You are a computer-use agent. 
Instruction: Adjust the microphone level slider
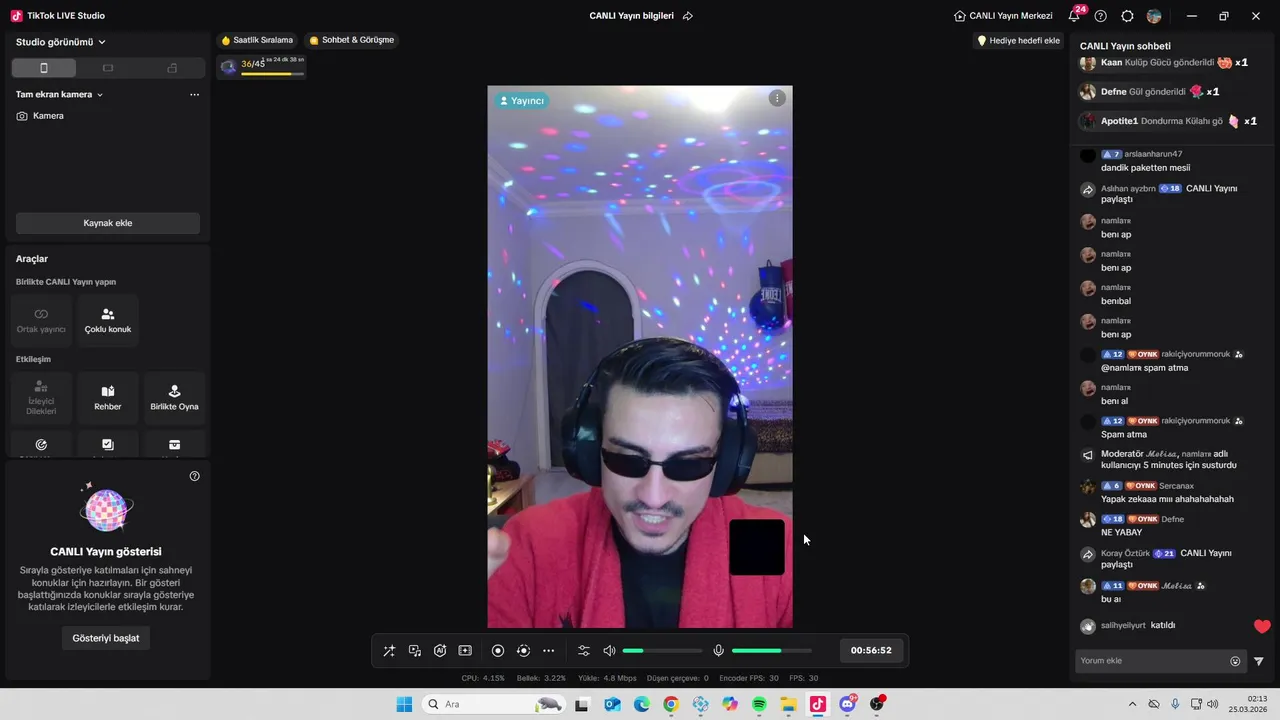772,651
